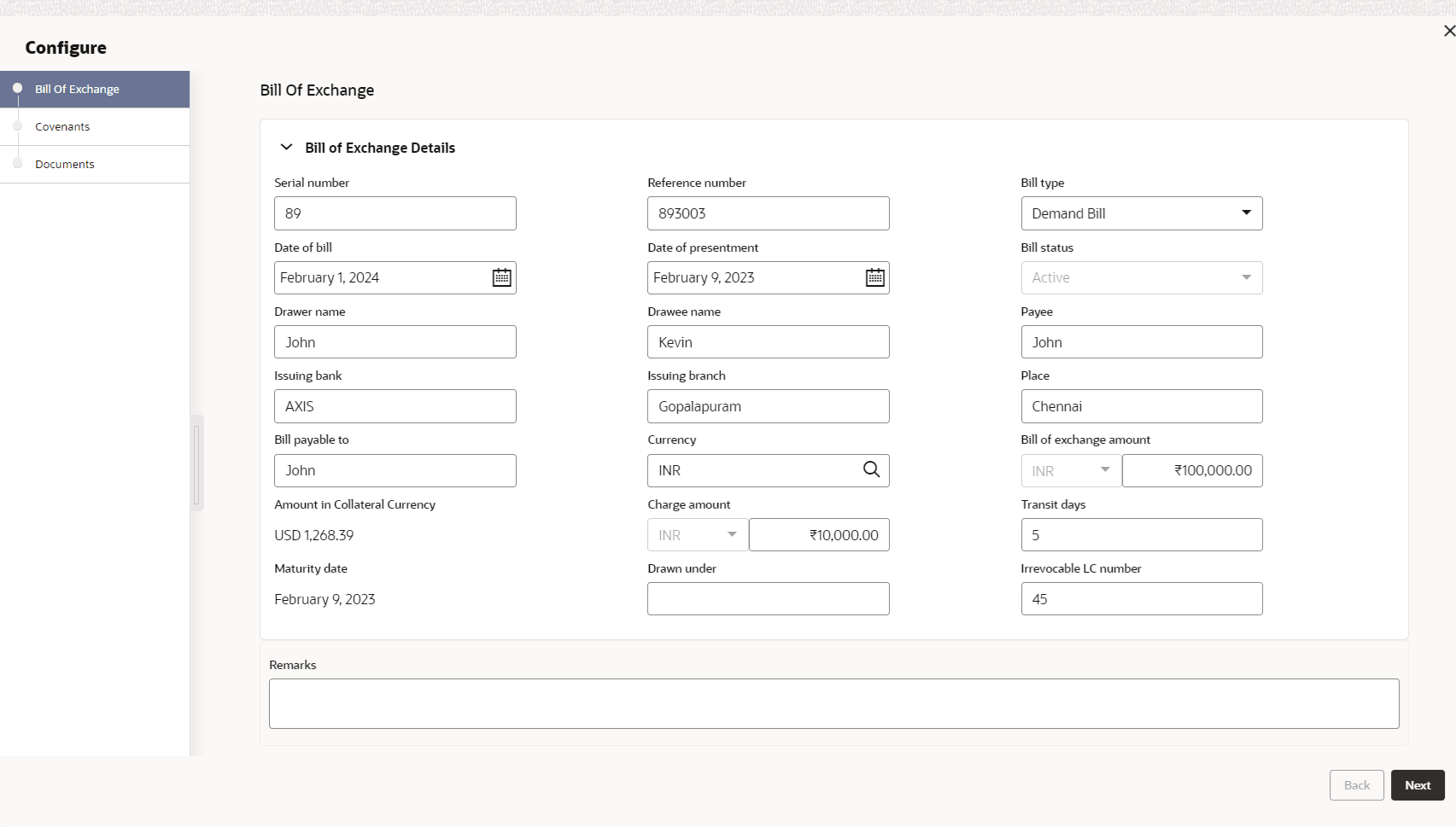The height and width of the screenshot is (827, 1456).
Task: Open the Date of presentment calendar picker
Action: pos(875,277)
